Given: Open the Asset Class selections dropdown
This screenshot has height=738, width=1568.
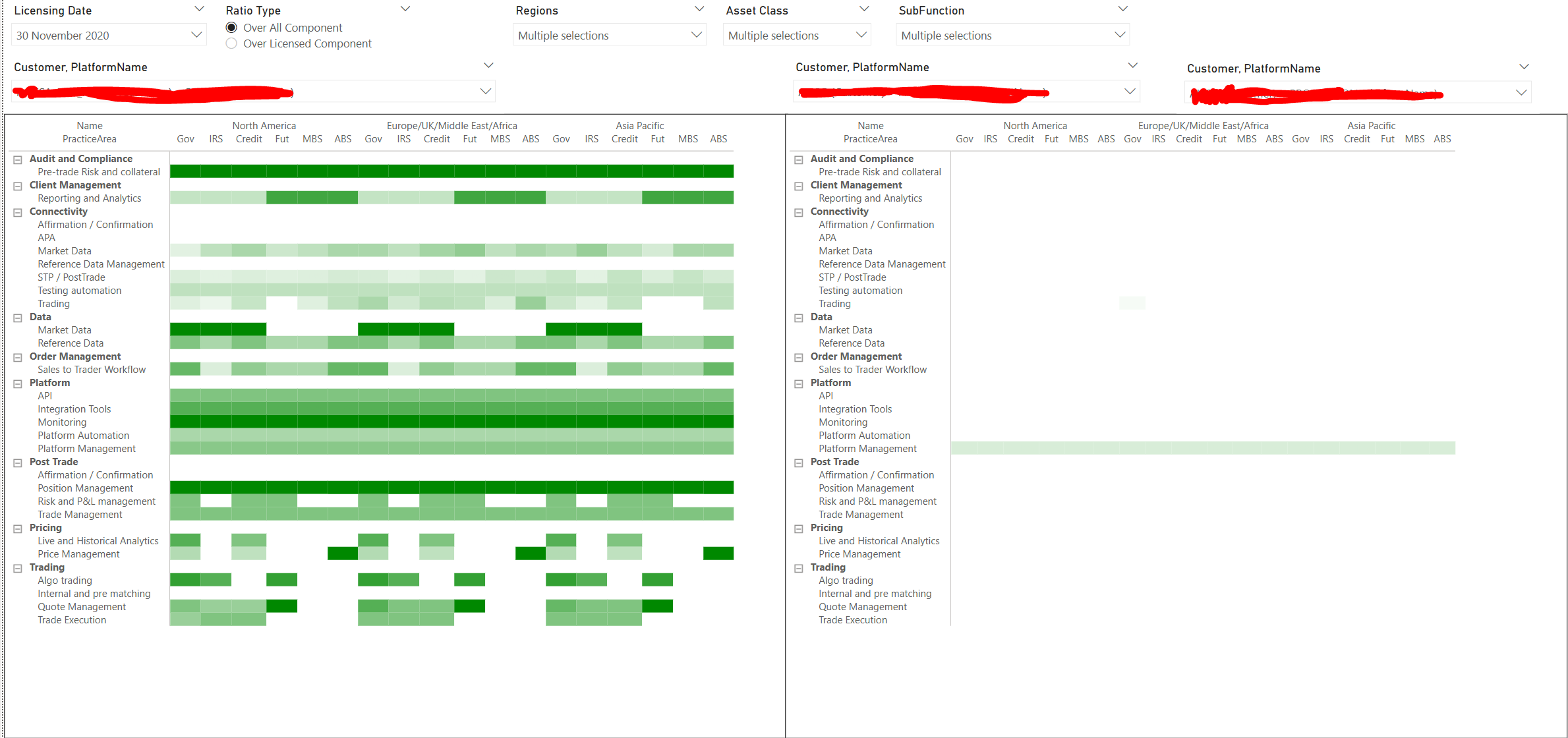Looking at the screenshot, I should (x=861, y=35).
